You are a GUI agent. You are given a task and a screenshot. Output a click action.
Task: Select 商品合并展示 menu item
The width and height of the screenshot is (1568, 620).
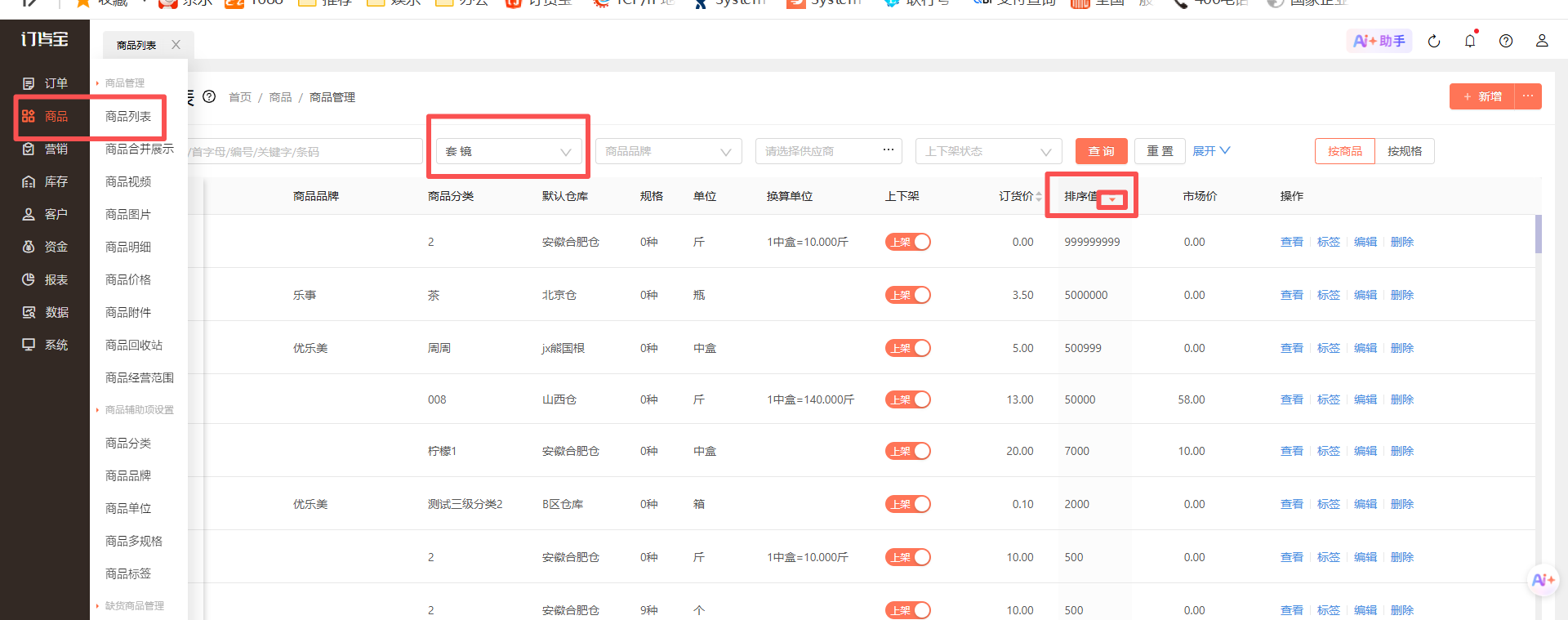pyautogui.click(x=140, y=149)
